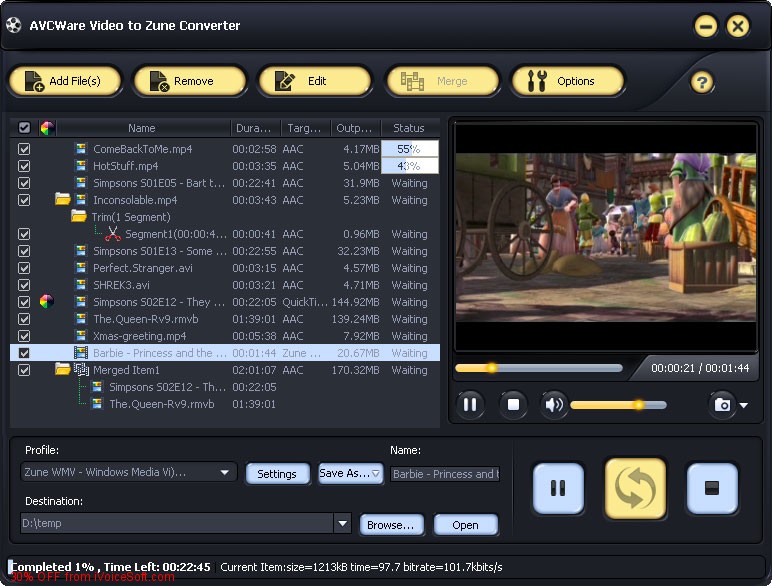
Task: Click the Name input field
Action: pos(445,474)
